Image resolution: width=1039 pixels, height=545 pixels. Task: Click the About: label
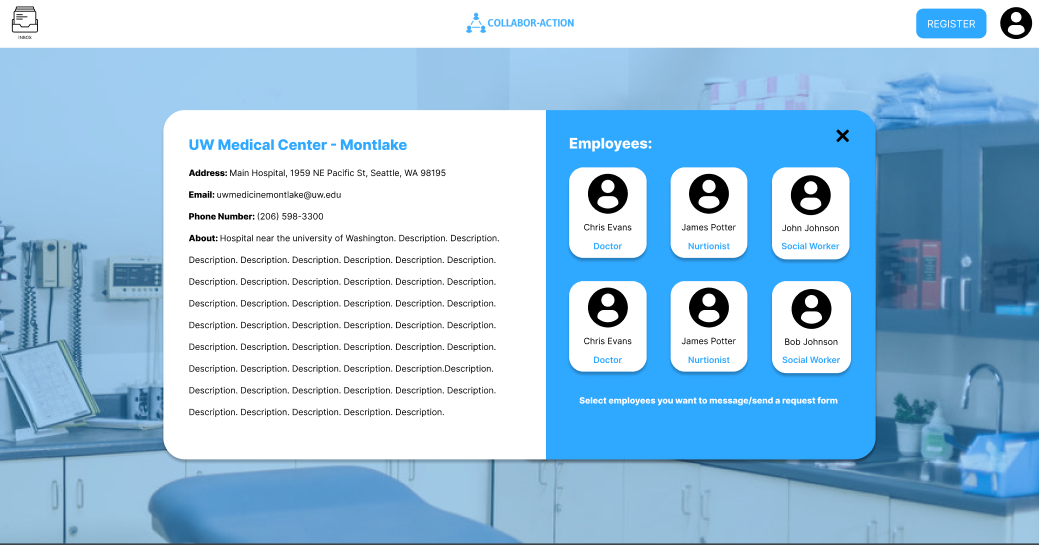coord(203,238)
